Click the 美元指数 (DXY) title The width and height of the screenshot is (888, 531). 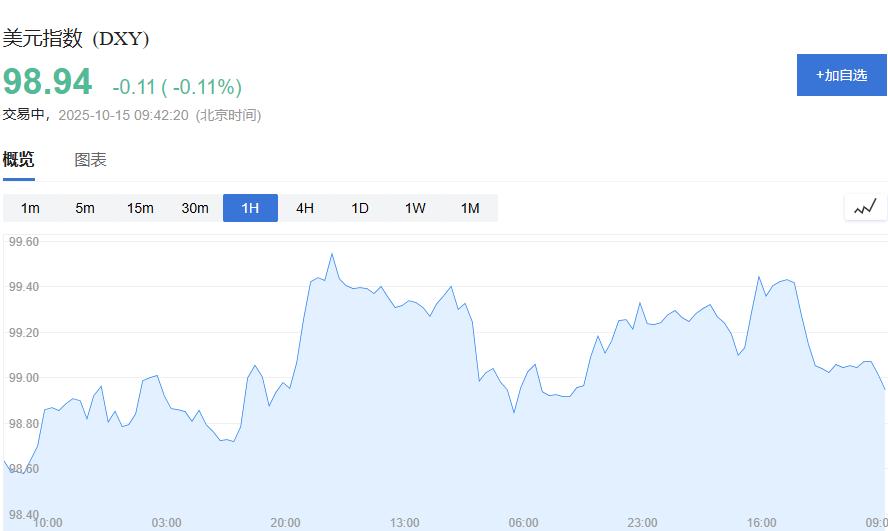pos(76,39)
